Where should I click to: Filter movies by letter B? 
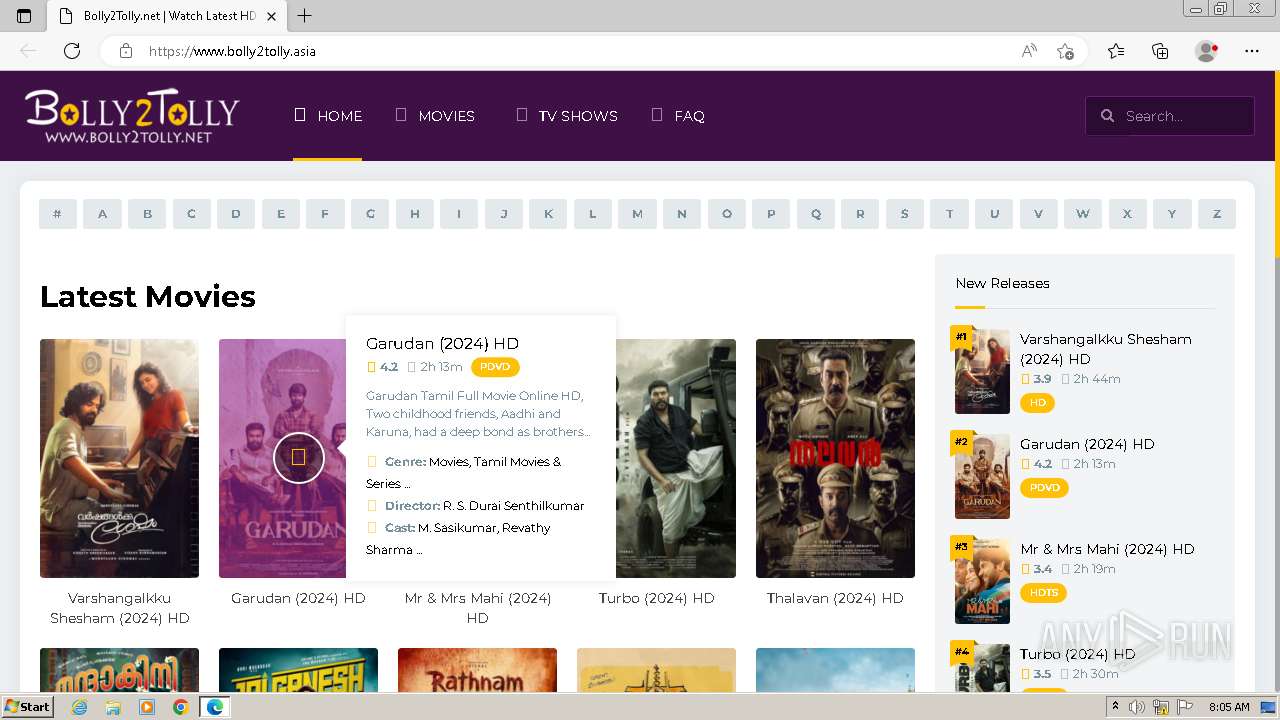tap(147, 214)
